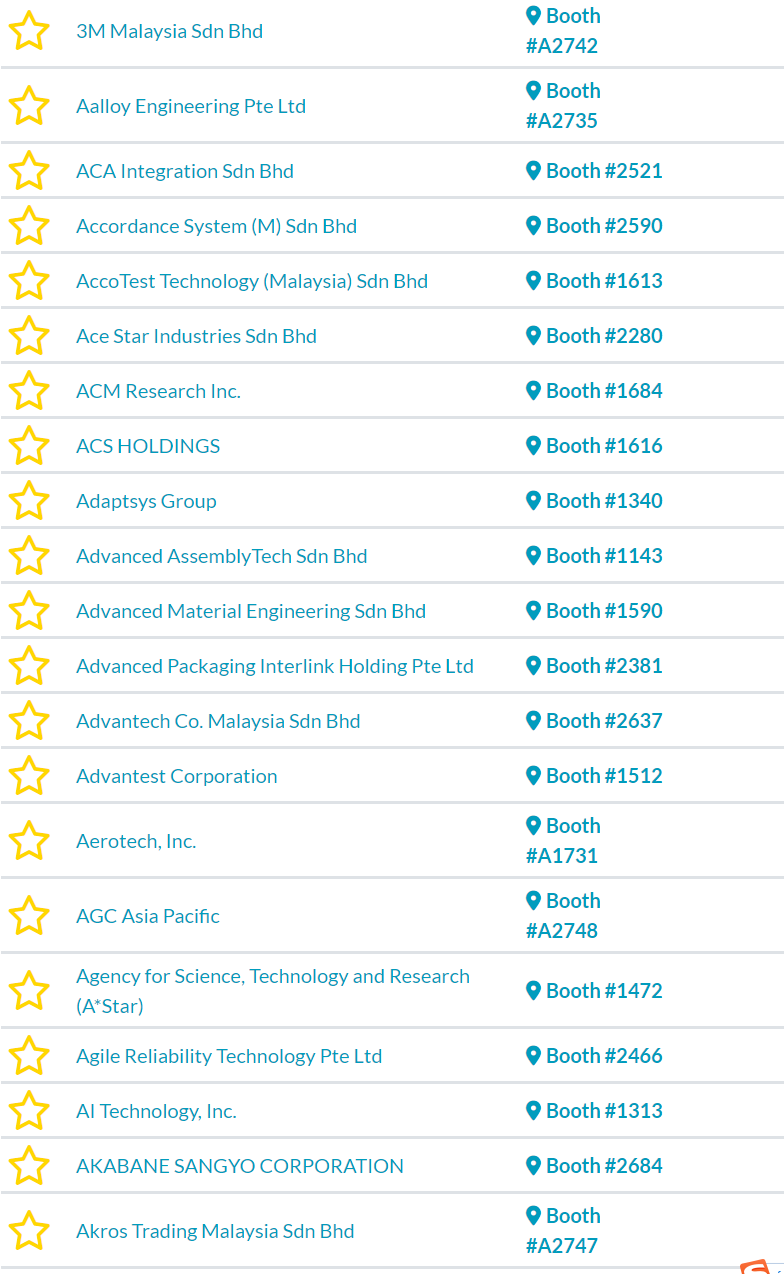
Task: View AccoTest Technology (Malaysia) Sdn Bhd details
Action: click(252, 281)
